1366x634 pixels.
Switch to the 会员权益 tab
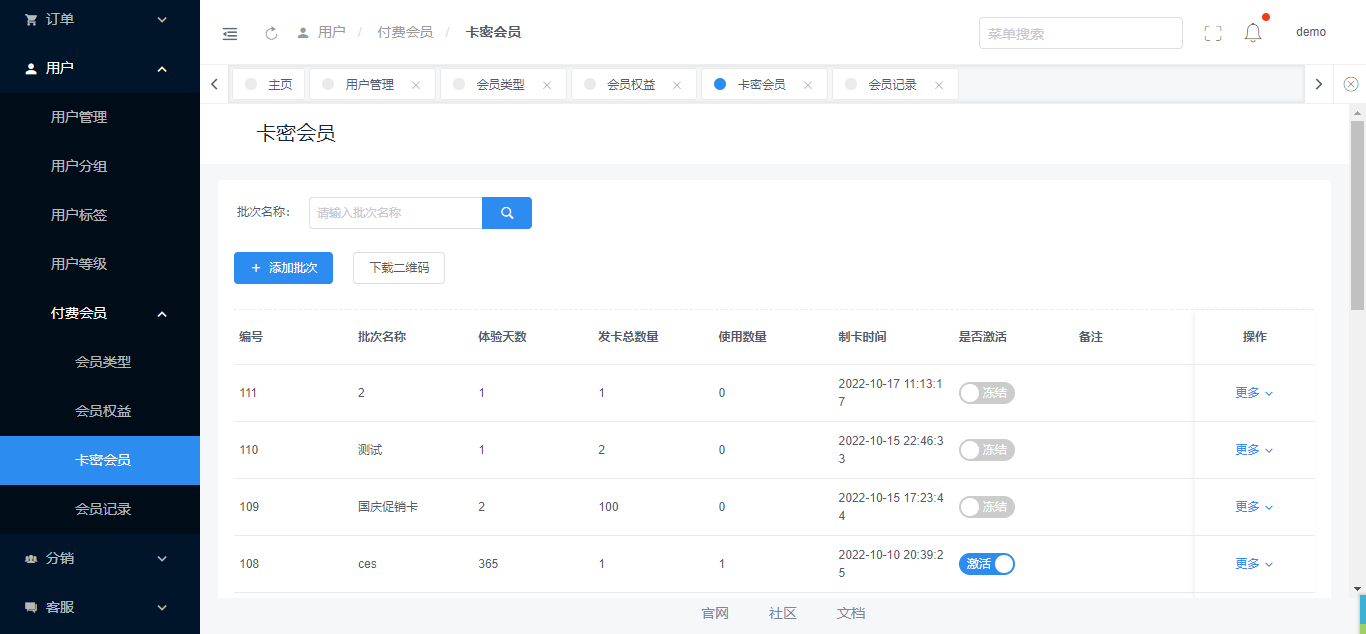[631, 85]
